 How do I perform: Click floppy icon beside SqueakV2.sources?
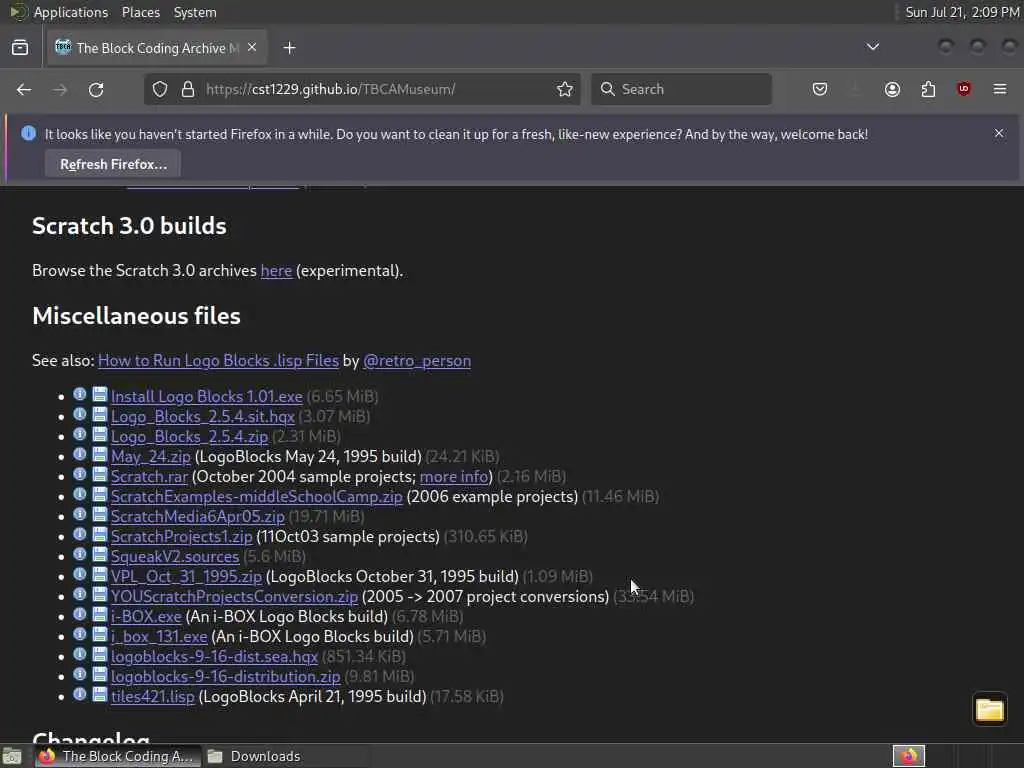pos(99,554)
